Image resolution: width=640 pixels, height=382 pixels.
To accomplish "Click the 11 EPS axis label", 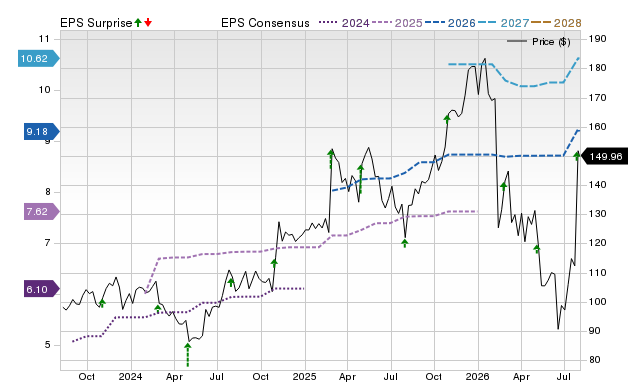I will (x=44, y=39).
